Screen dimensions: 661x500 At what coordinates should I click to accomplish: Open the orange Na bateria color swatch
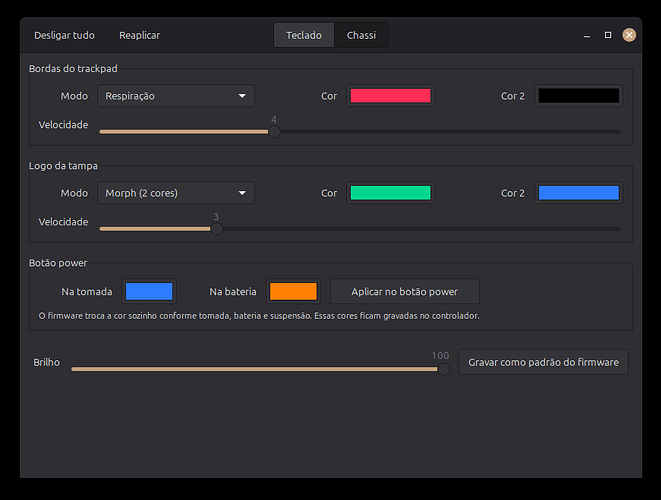(x=293, y=291)
